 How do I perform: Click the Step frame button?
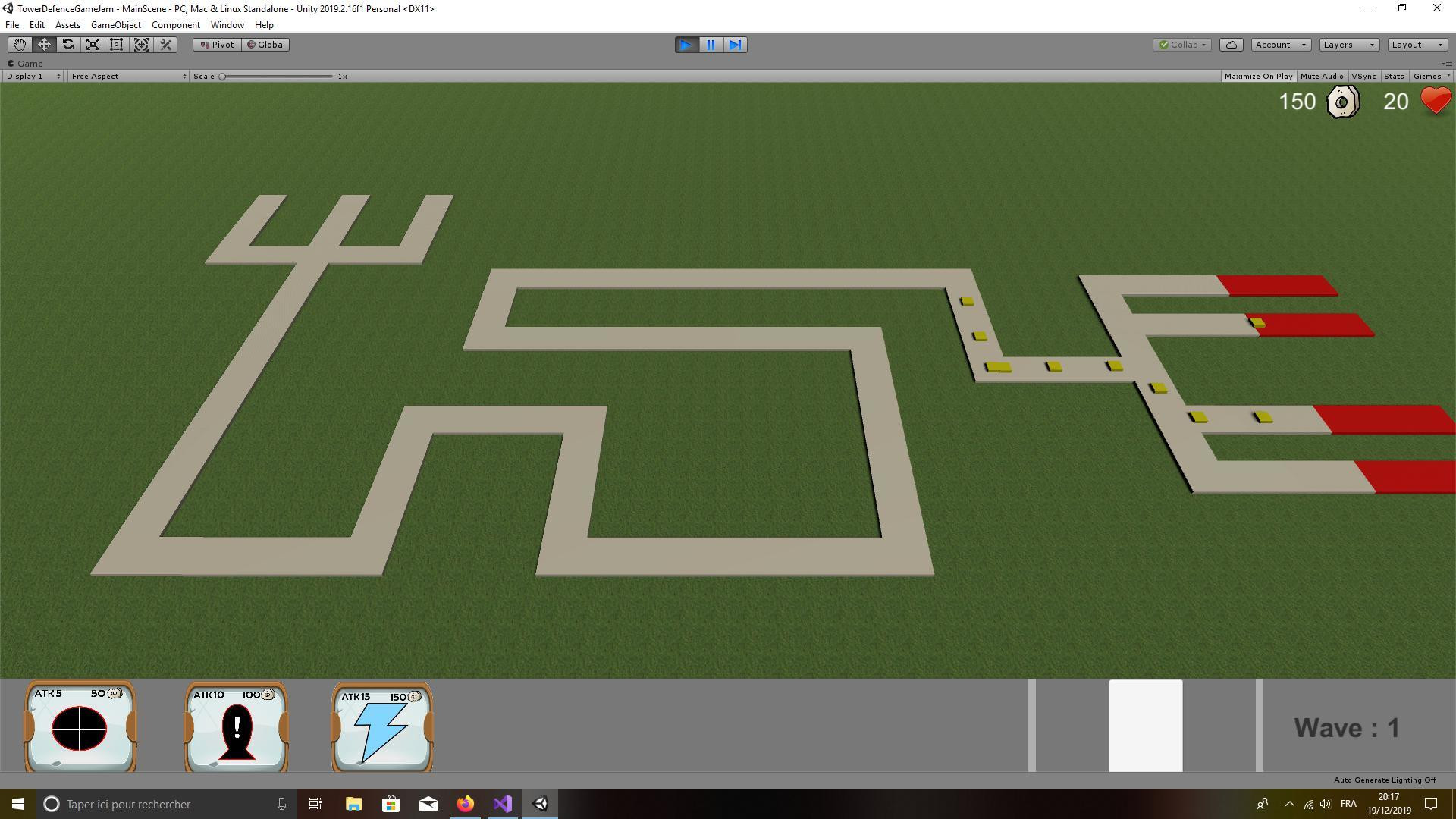pyautogui.click(x=735, y=45)
